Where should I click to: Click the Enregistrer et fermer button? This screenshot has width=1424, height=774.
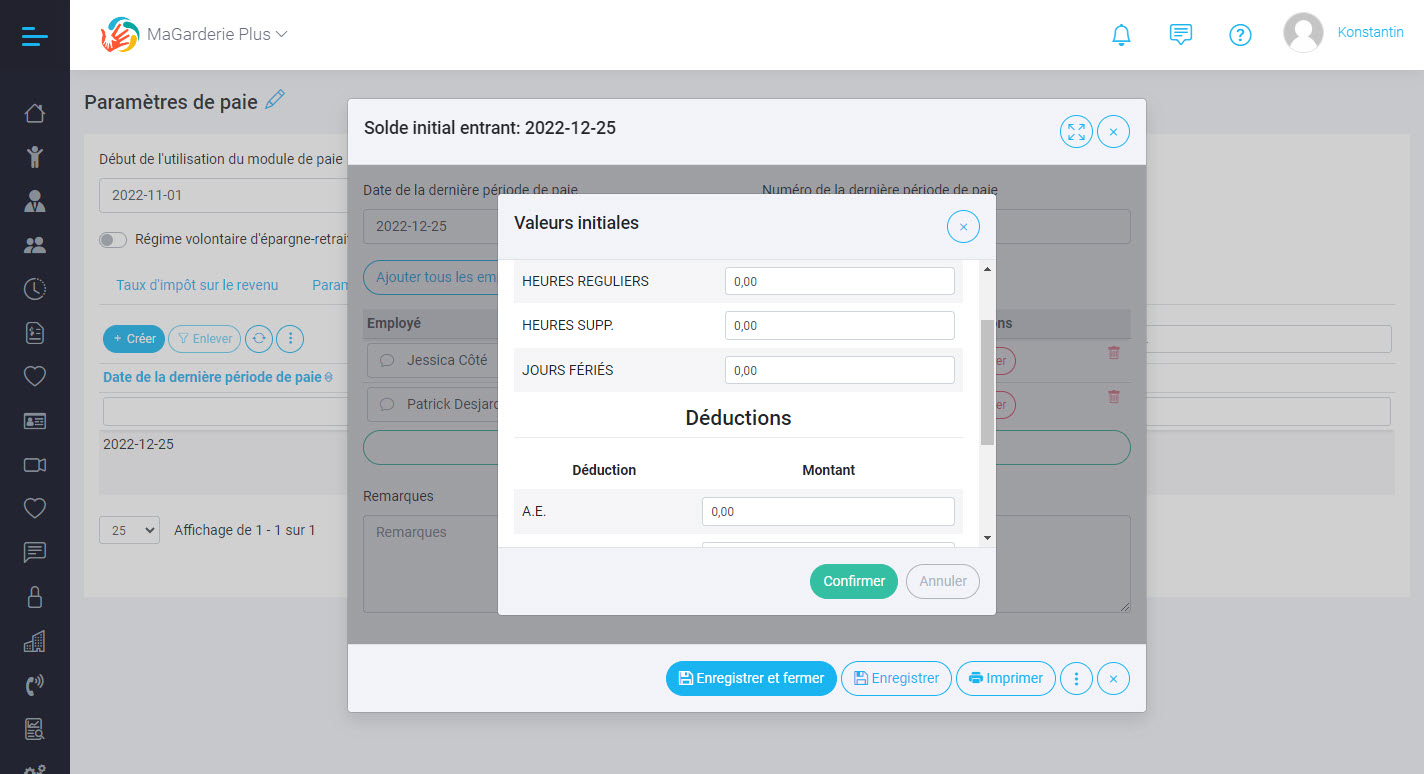[x=750, y=678]
